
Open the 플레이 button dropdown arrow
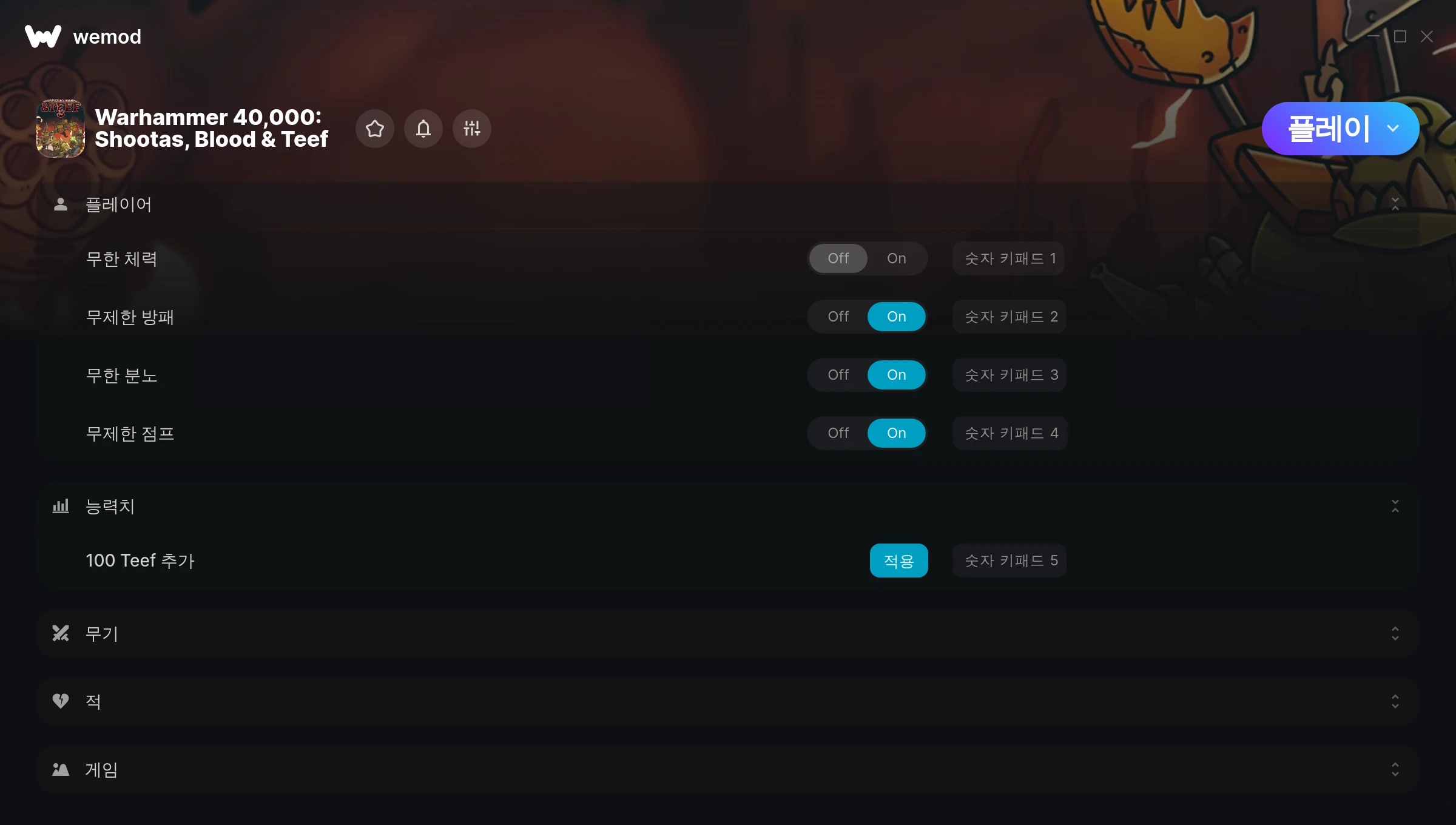tap(1393, 129)
